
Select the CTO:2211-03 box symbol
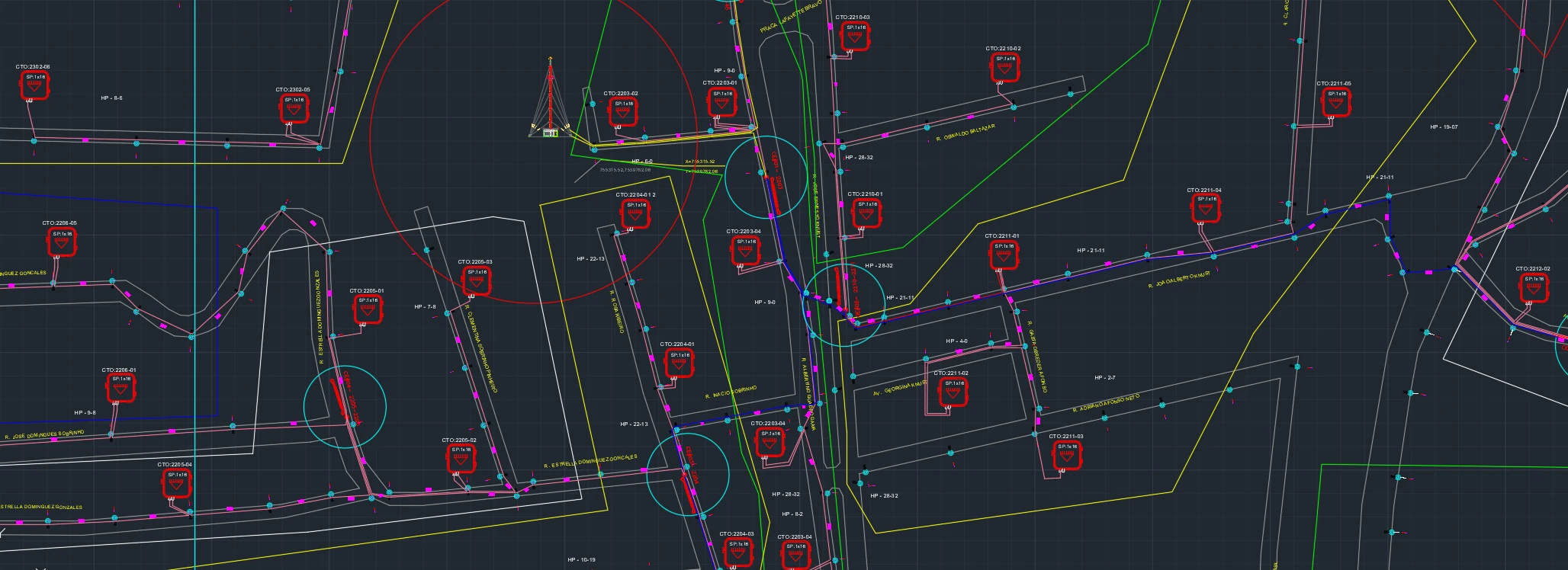[x=1068, y=456]
